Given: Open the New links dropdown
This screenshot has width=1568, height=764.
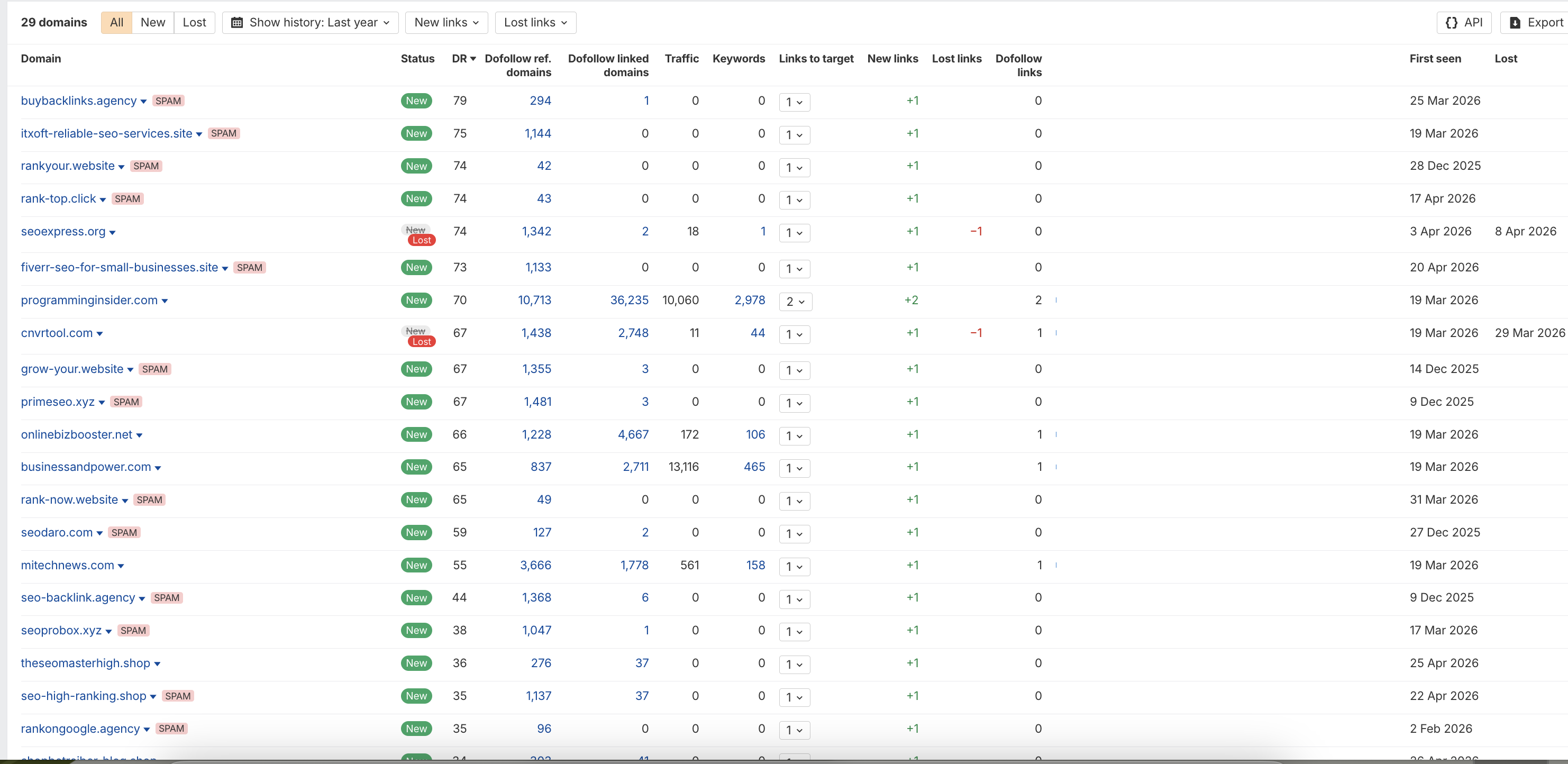Looking at the screenshot, I should coord(446,23).
